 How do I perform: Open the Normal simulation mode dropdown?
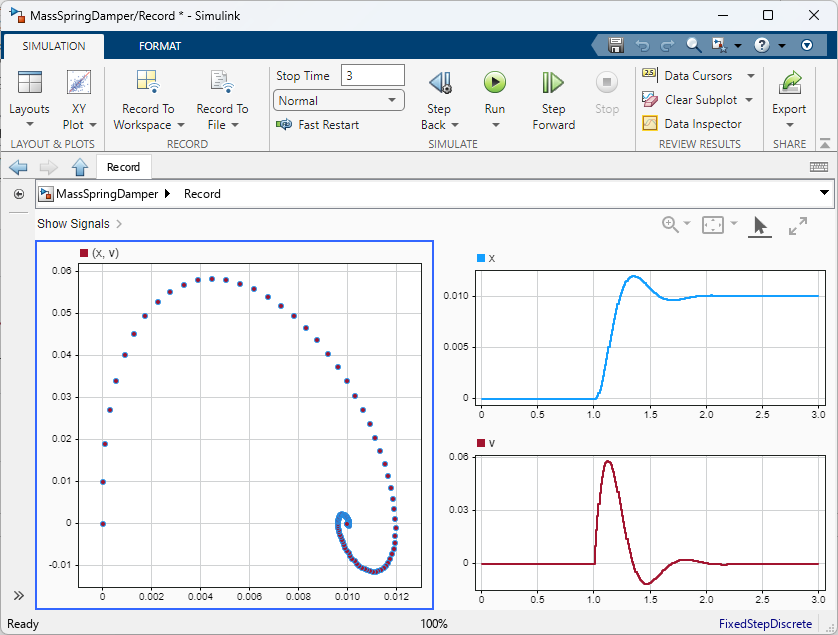(x=338, y=101)
